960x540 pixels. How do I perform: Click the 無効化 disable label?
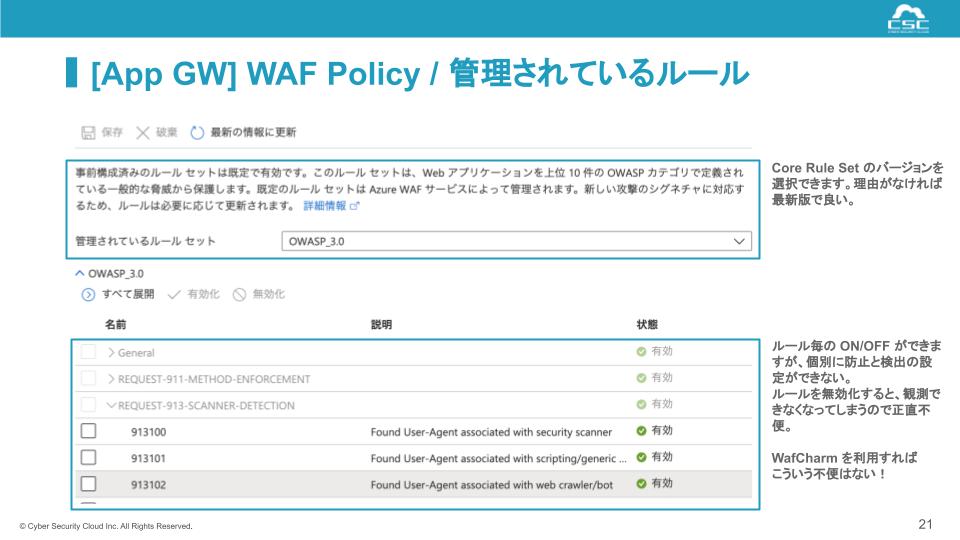(x=269, y=294)
